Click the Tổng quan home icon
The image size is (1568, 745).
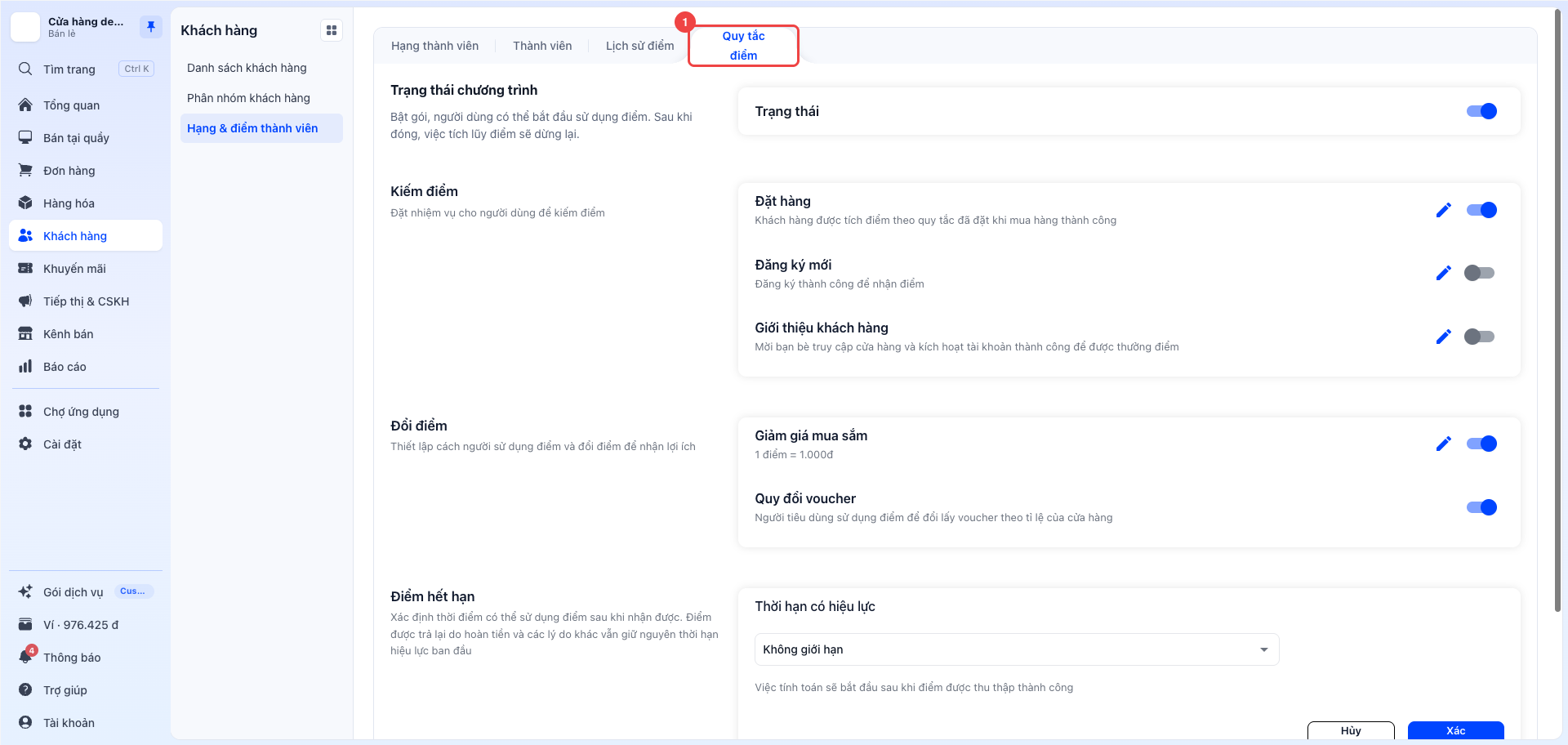25,105
